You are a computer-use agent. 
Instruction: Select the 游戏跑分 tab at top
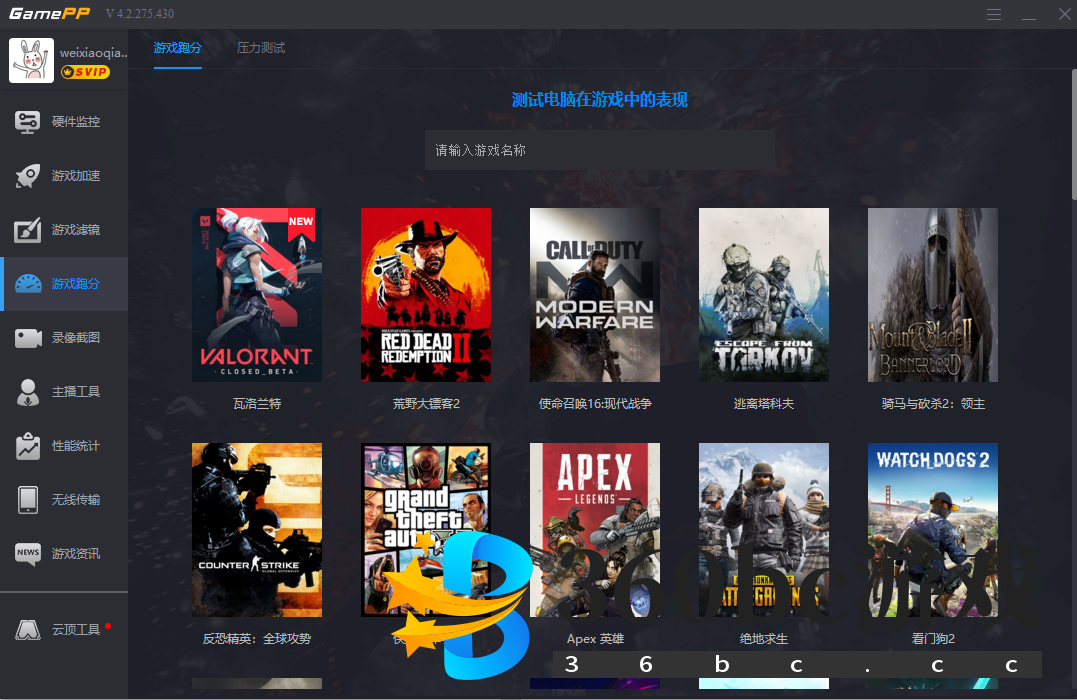click(178, 48)
